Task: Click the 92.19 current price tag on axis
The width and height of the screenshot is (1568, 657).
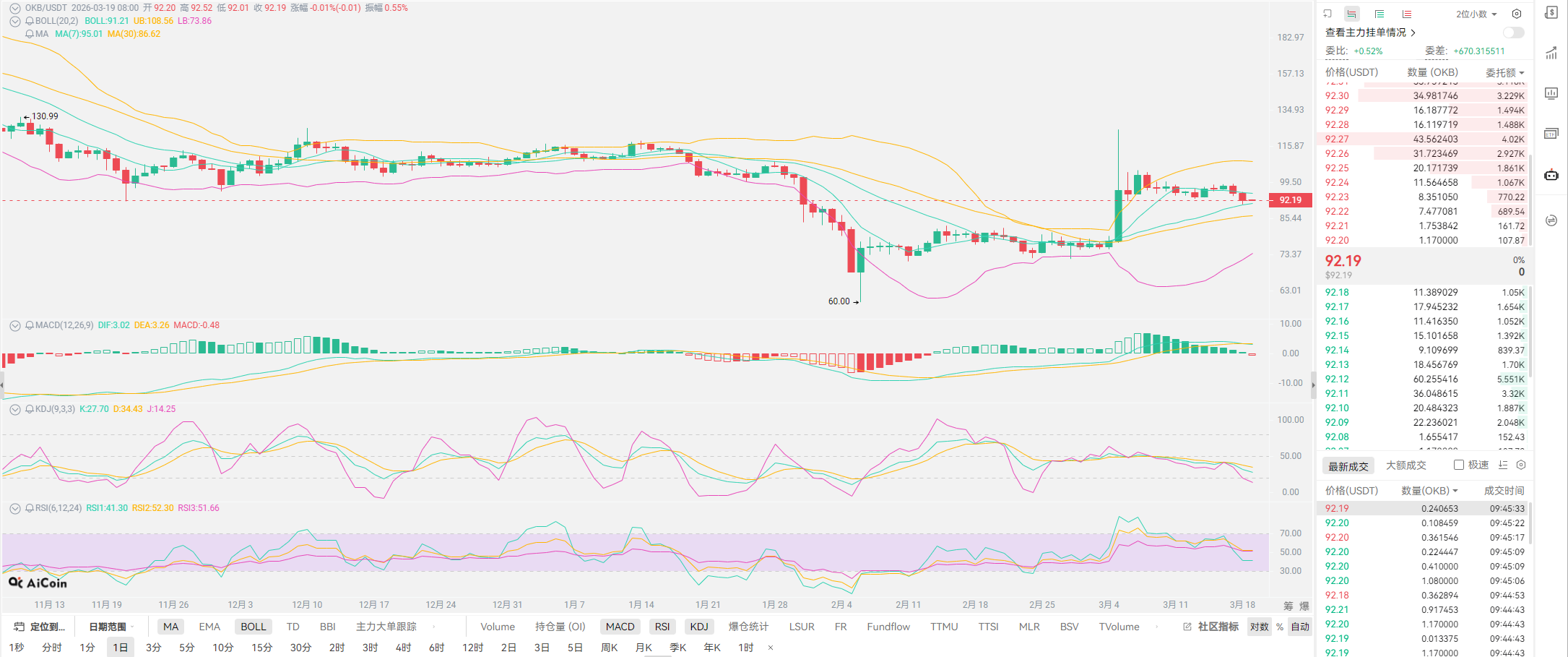Action: [1290, 200]
